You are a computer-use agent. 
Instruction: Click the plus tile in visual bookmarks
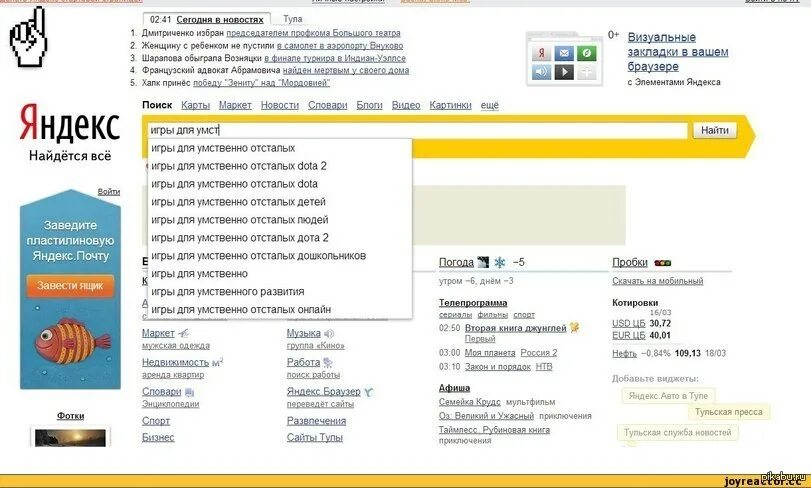tap(587, 72)
